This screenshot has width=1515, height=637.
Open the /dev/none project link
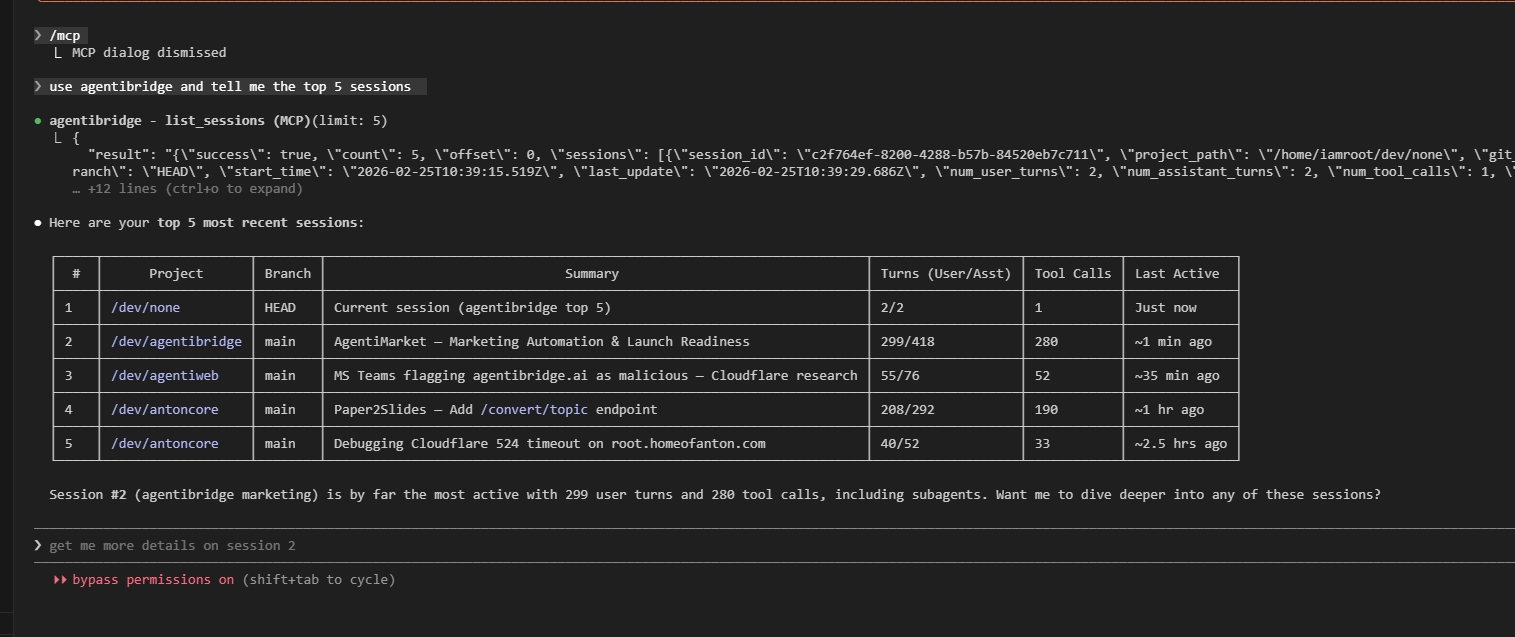[145, 307]
